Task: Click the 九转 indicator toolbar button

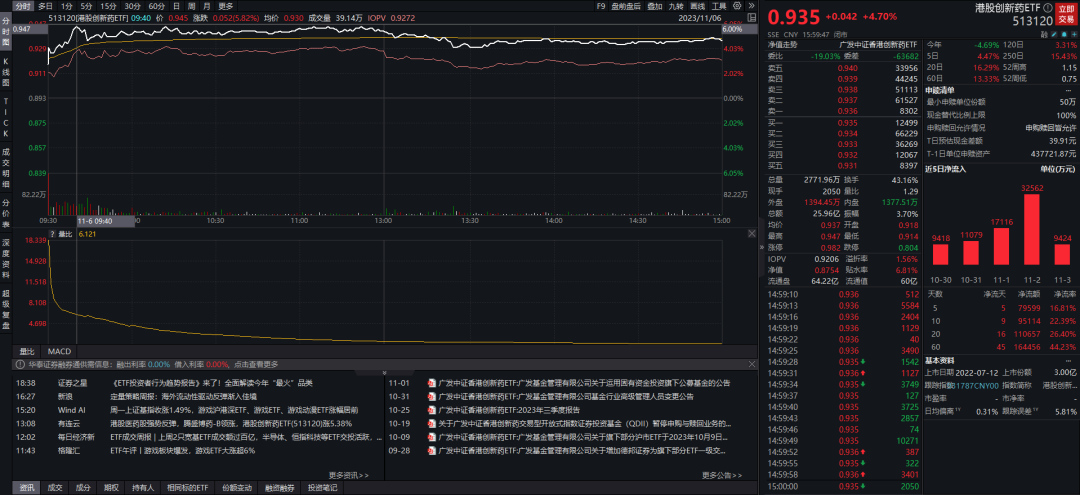Action: tap(676, 6)
